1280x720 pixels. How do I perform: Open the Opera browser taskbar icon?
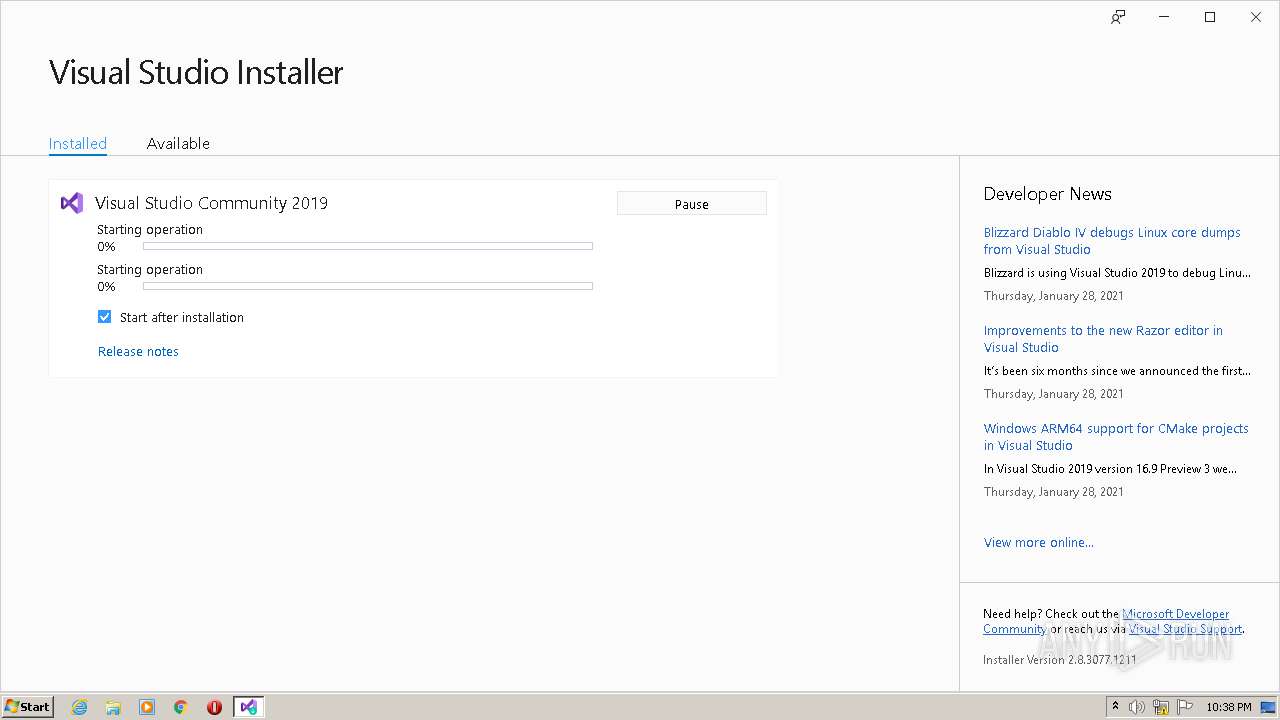tap(214, 707)
